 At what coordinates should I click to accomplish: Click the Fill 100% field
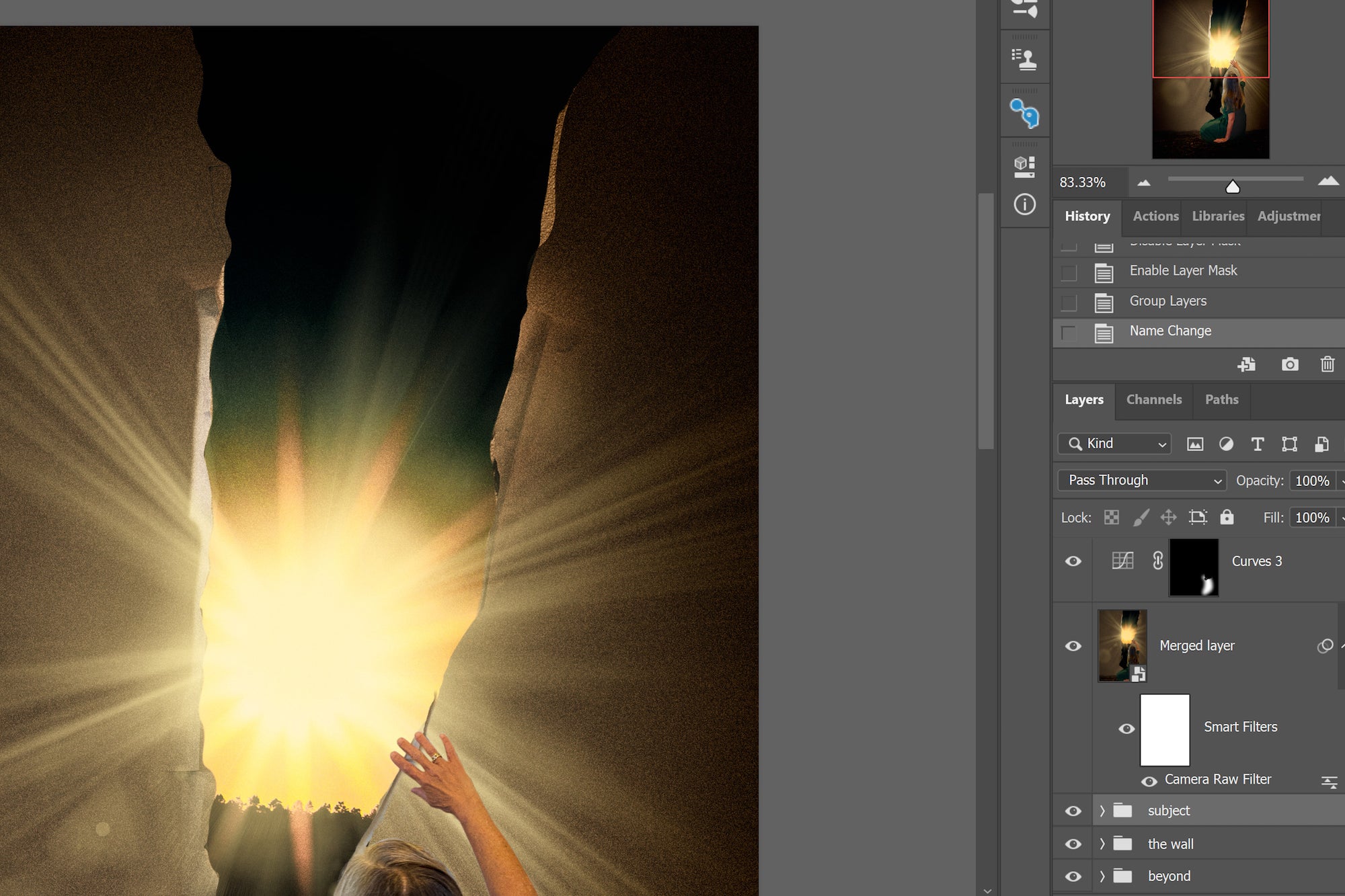[x=1312, y=518]
